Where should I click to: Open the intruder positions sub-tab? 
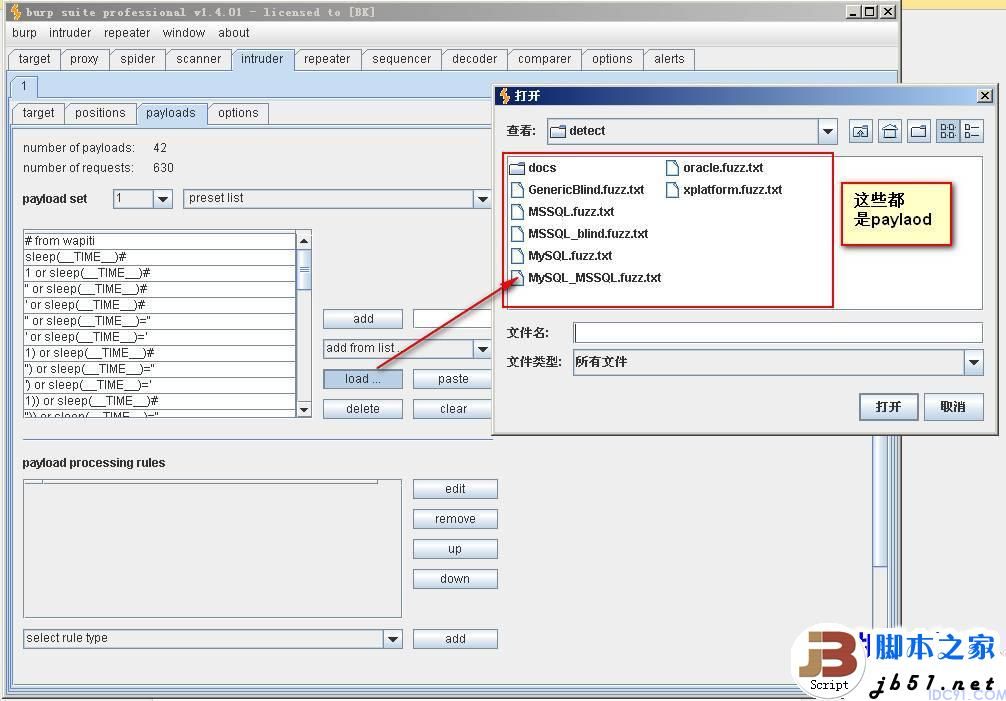pyautogui.click(x=100, y=113)
